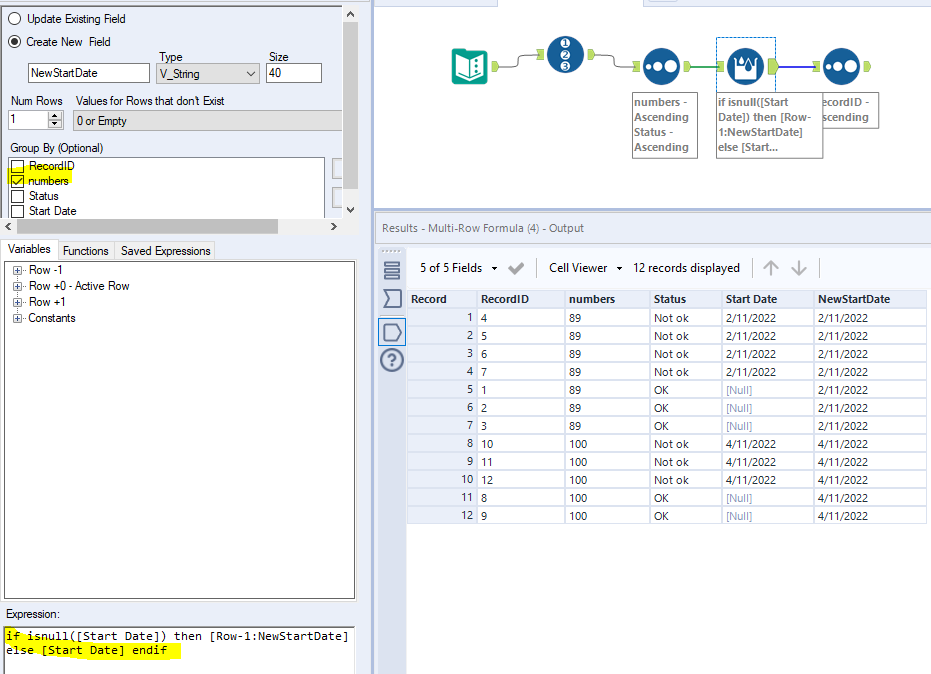Click the down arrow next record icon
Screen dimensions: 931x674
click(x=799, y=268)
